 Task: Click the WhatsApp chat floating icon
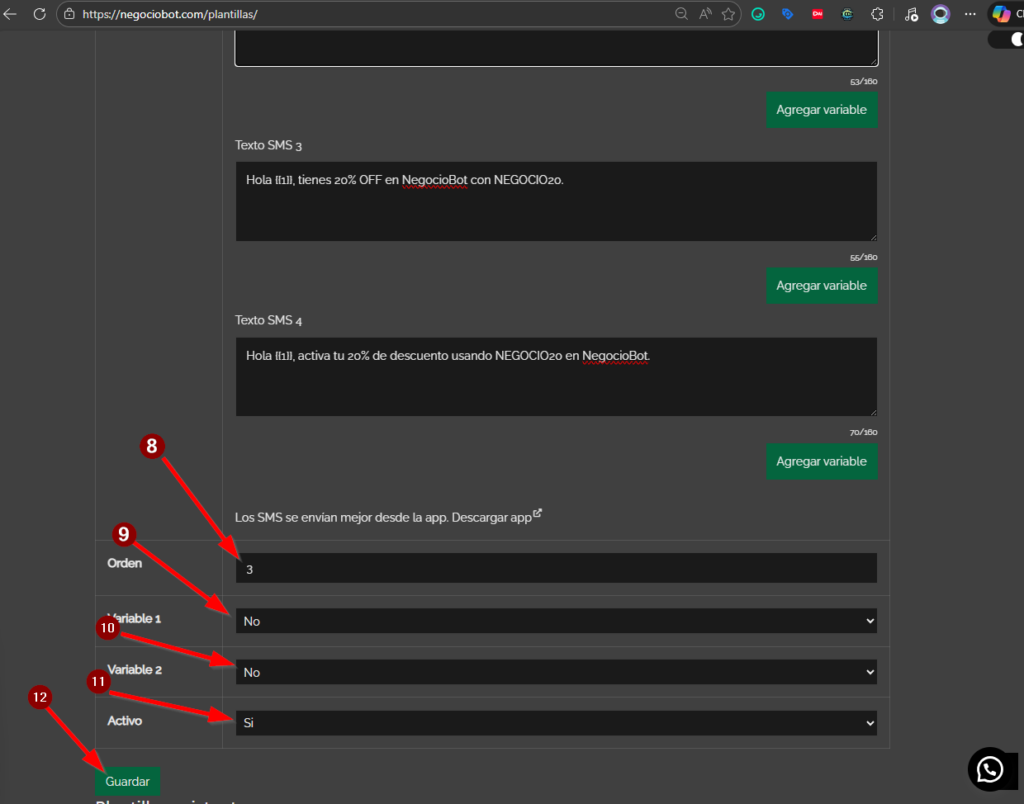(990, 769)
